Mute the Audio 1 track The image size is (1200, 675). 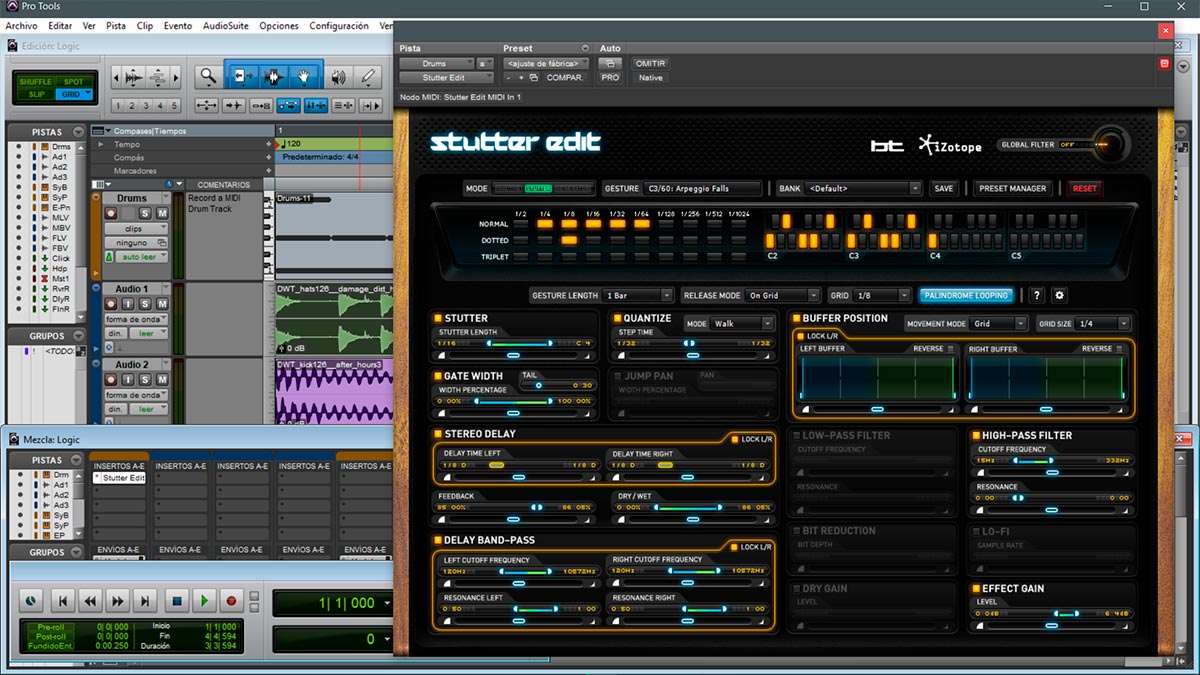point(161,304)
